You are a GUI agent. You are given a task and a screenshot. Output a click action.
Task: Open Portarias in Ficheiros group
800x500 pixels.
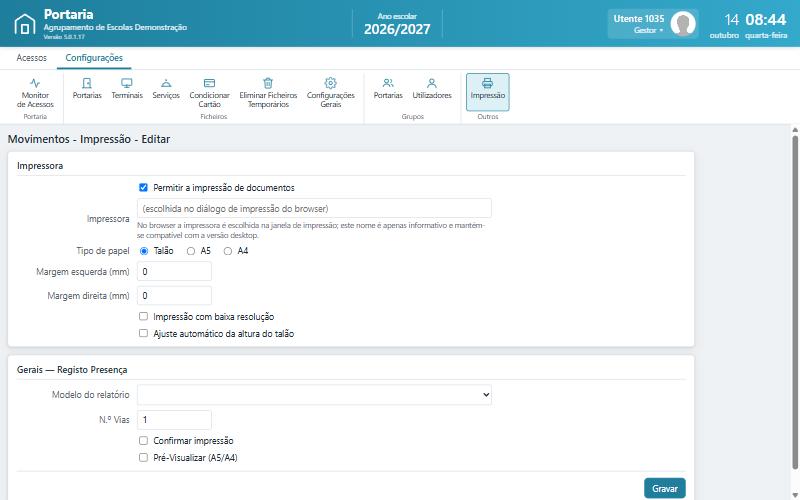pyautogui.click(x=87, y=88)
